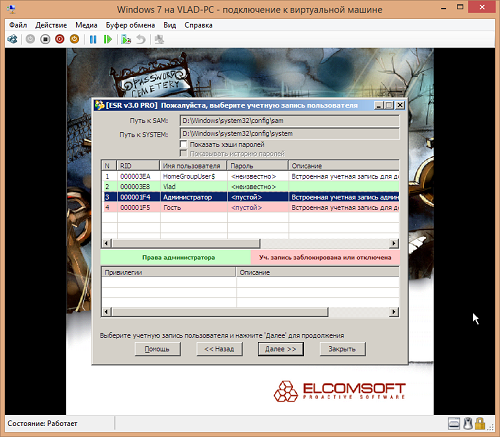The image size is (500, 437).
Task: Select the Vlad user account row
Action: pos(250,186)
